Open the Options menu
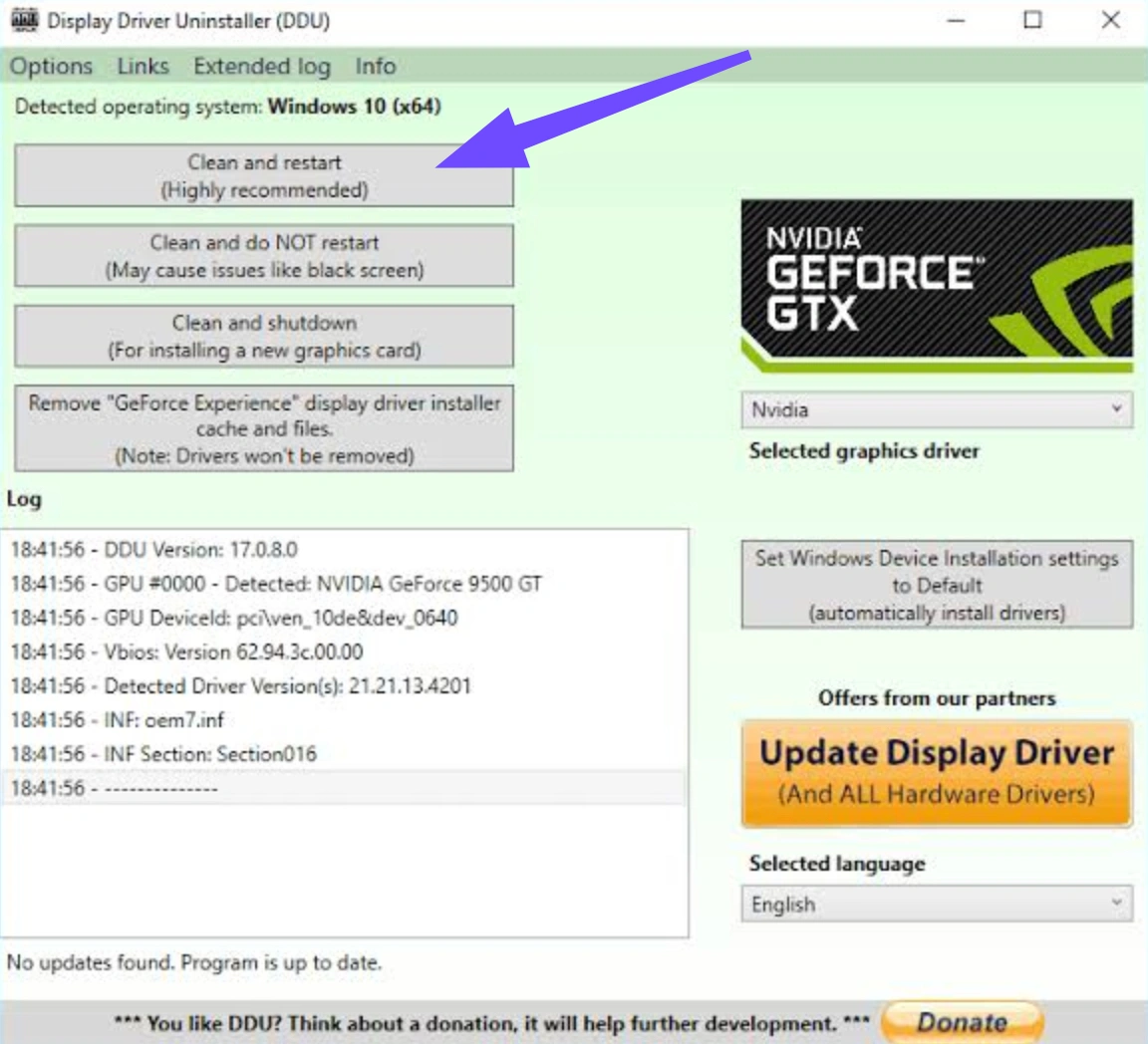 pos(51,66)
